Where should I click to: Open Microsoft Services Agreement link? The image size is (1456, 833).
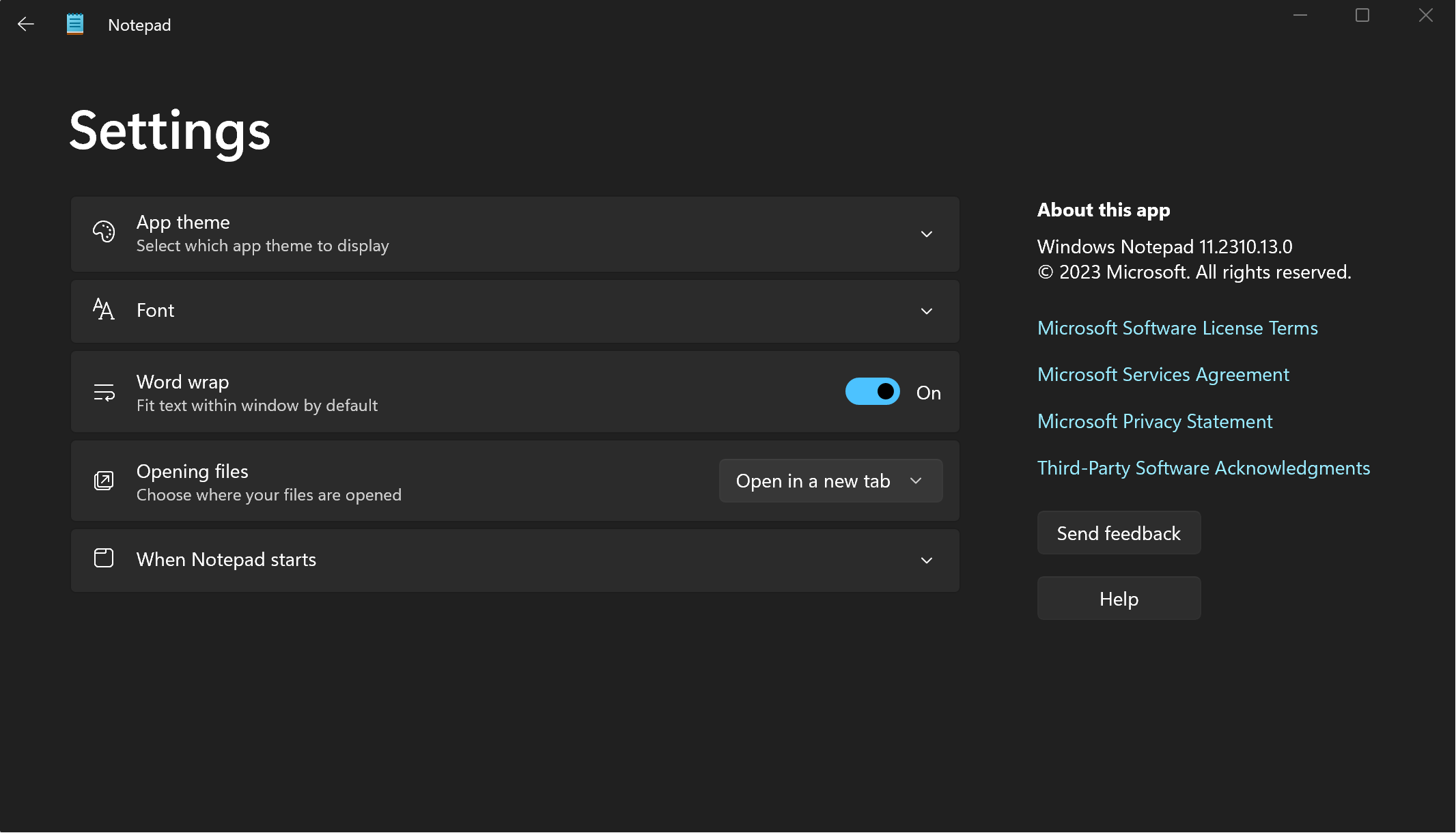[1163, 374]
